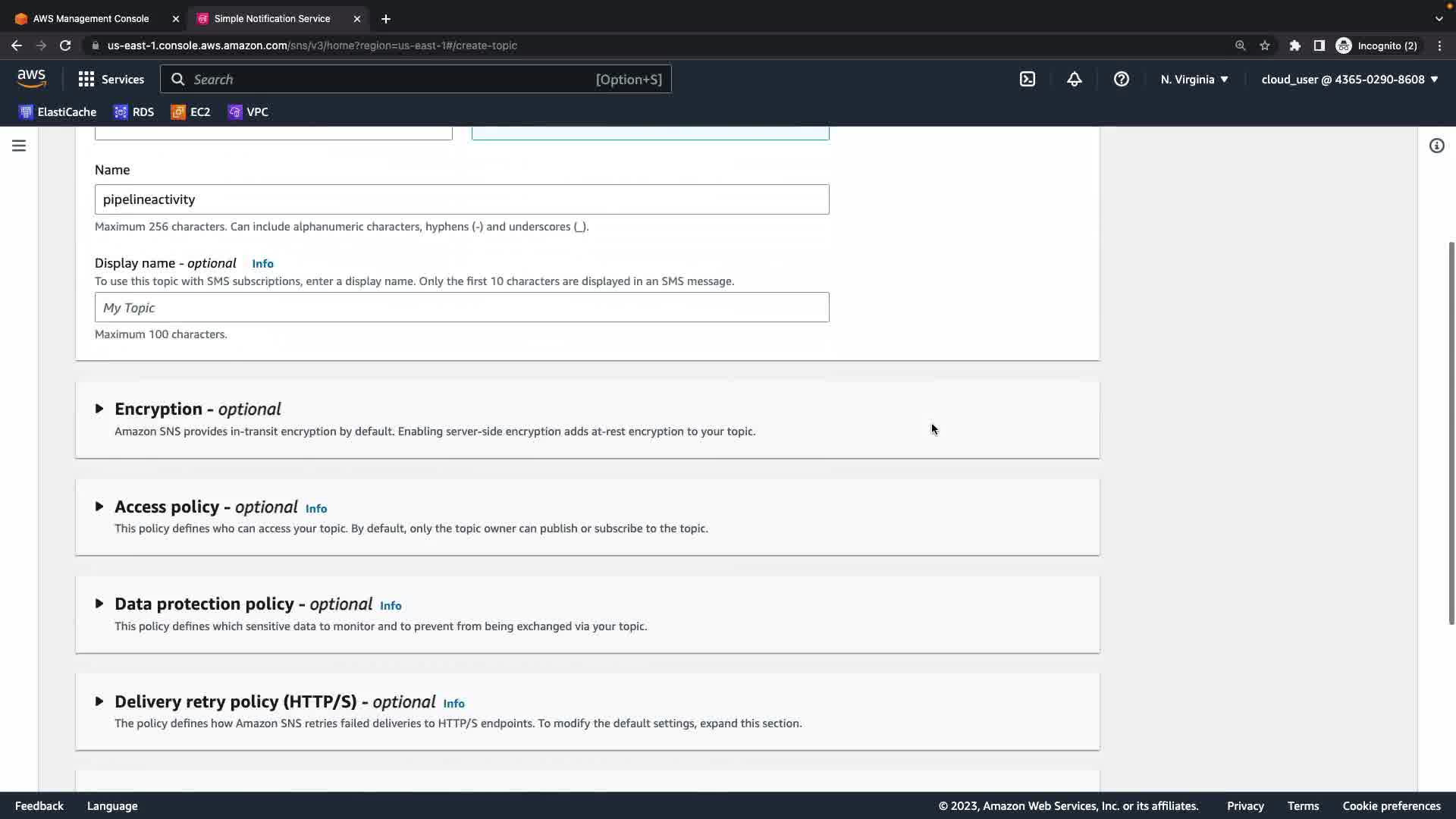Open the EC2 favorites shortcut
Screen dimensions: 1456x819
click(191, 112)
